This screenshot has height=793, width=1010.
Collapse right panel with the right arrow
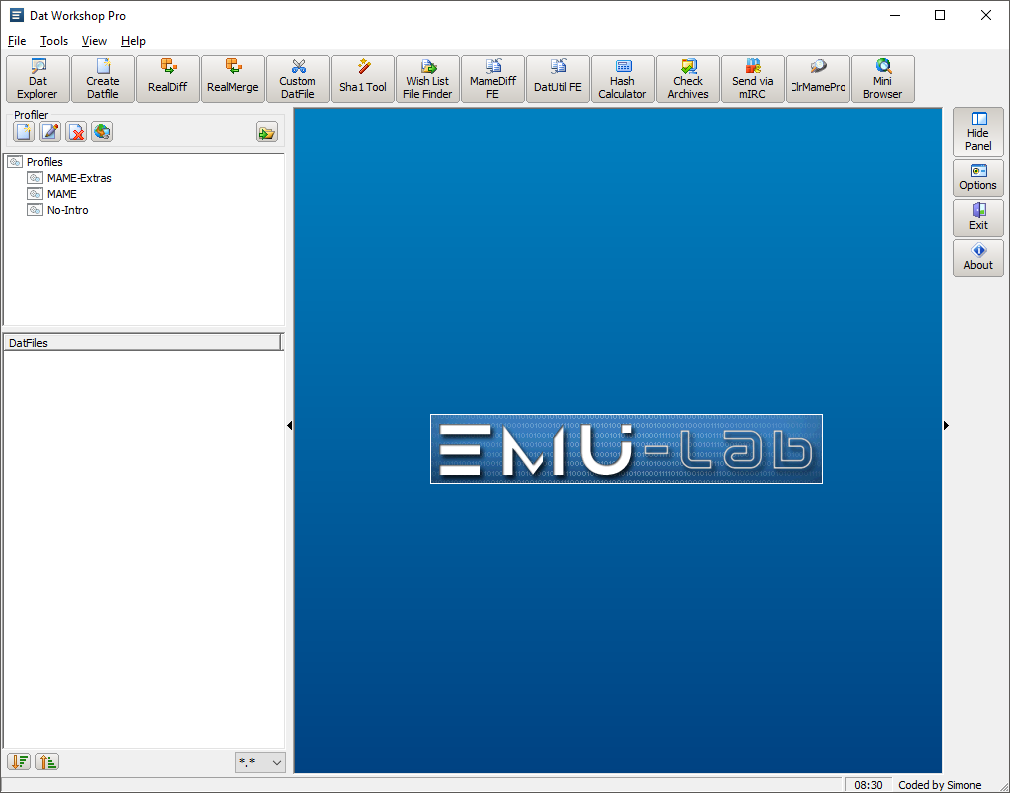[x=946, y=425]
